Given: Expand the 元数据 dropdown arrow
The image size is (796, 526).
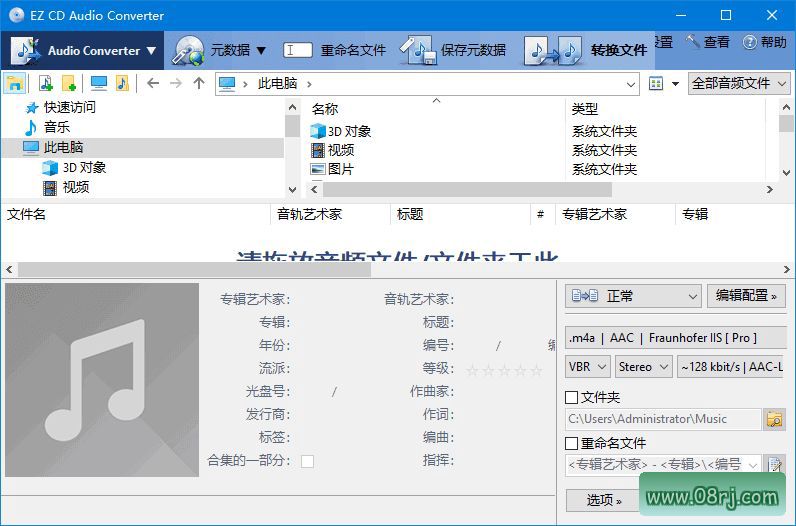Looking at the screenshot, I should 261,50.
